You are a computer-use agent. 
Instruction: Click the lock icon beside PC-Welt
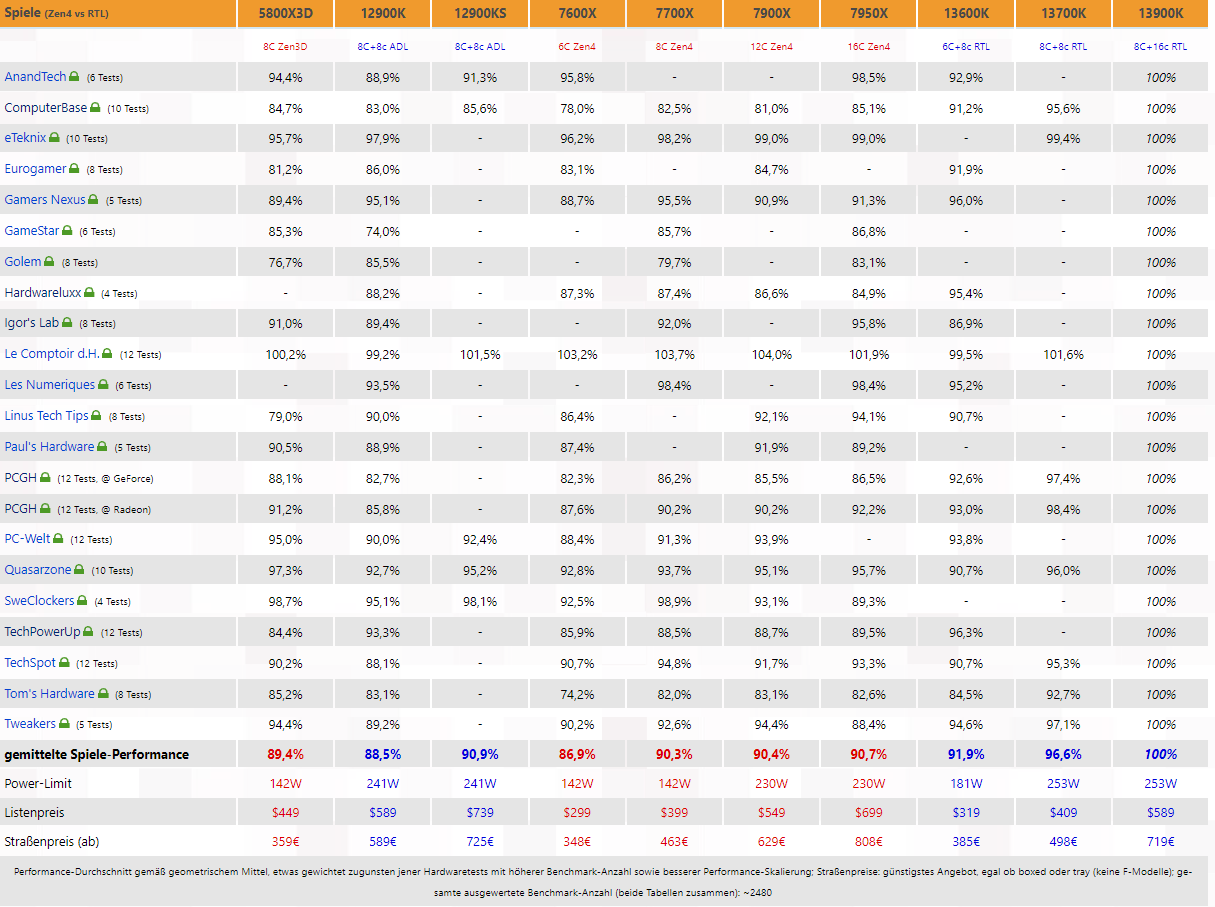click(x=58, y=539)
